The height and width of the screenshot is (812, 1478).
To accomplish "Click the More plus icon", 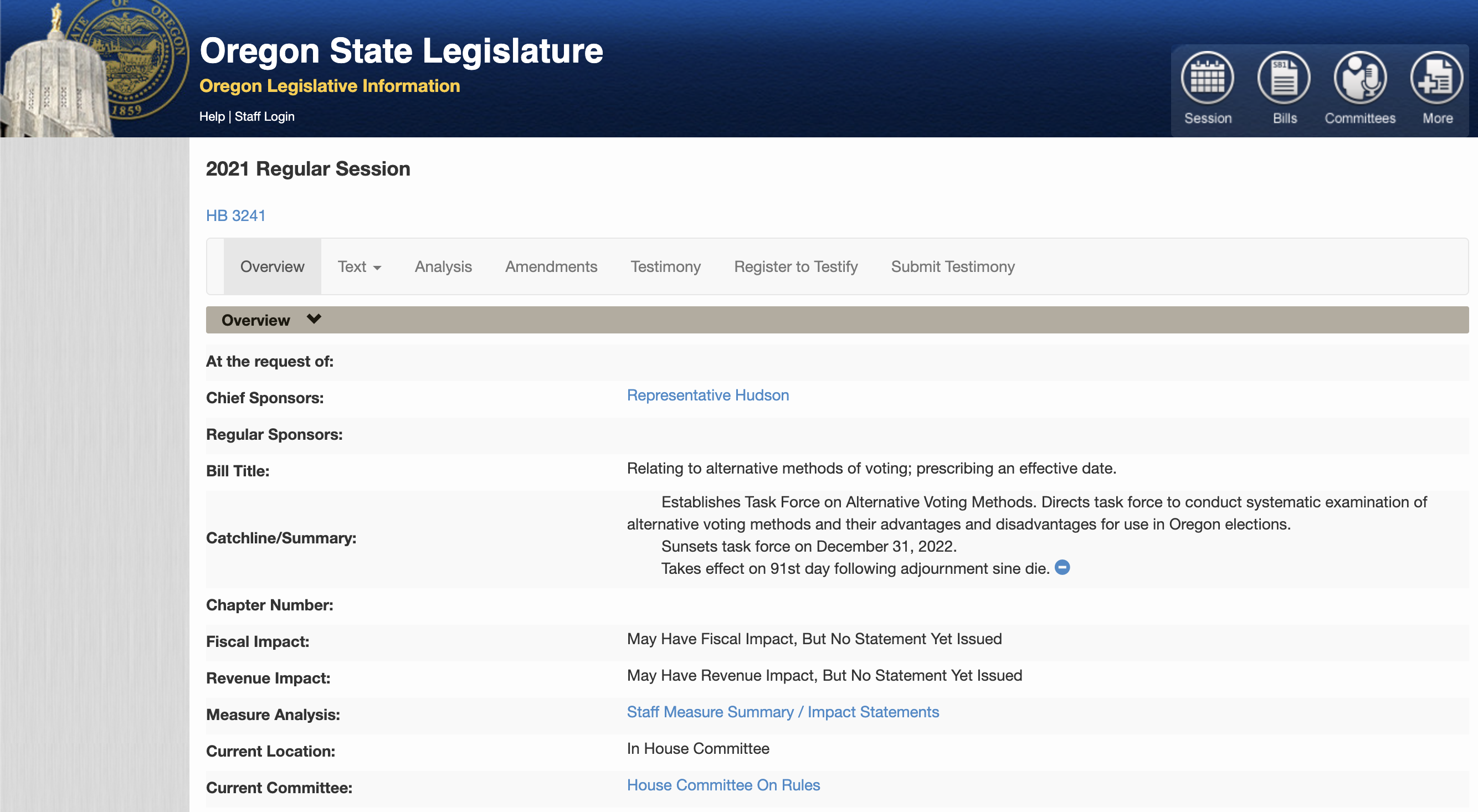I will point(1436,78).
